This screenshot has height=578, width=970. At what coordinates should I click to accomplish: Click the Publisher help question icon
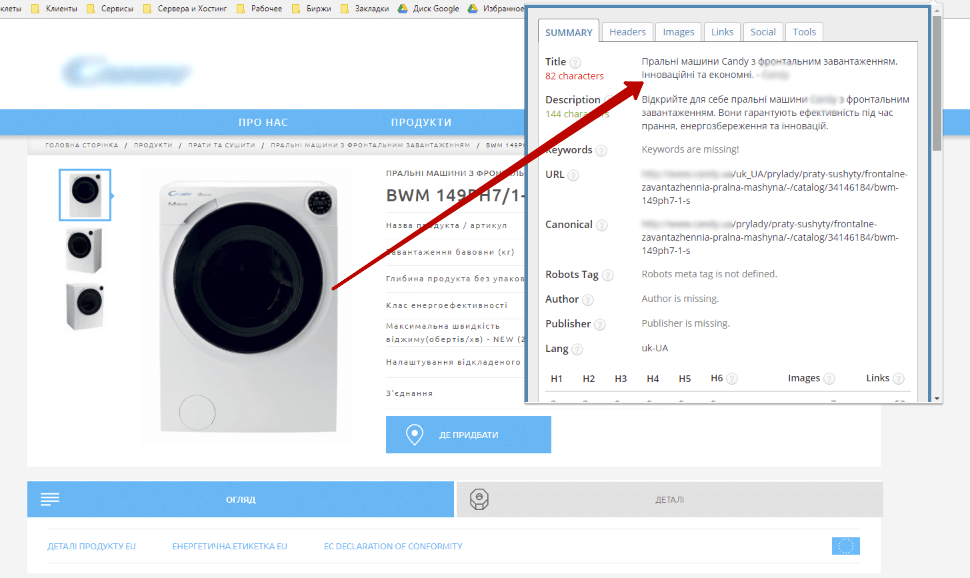600,325
